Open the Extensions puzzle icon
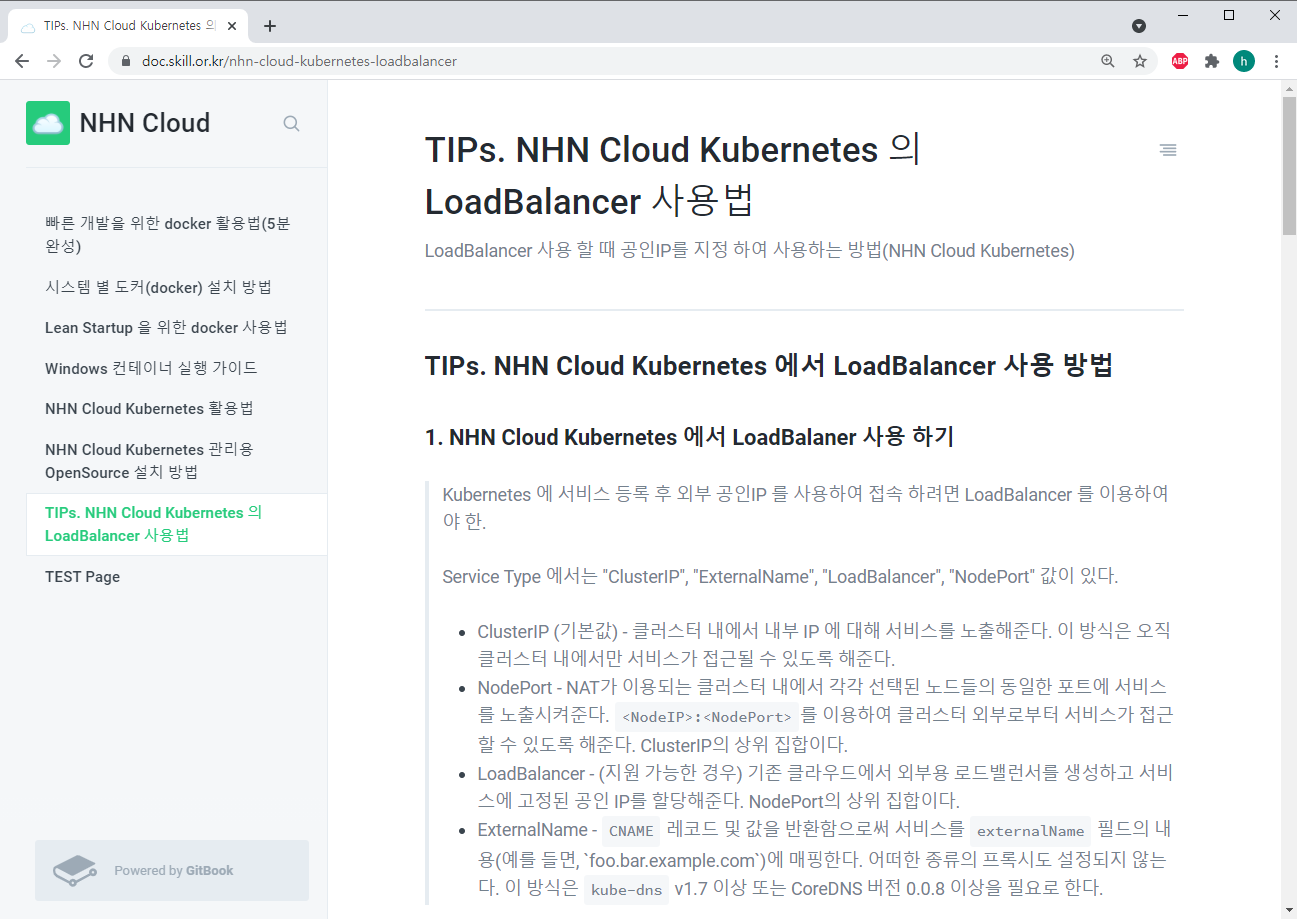The image size is (1297, 919). tap(1212, 61)
